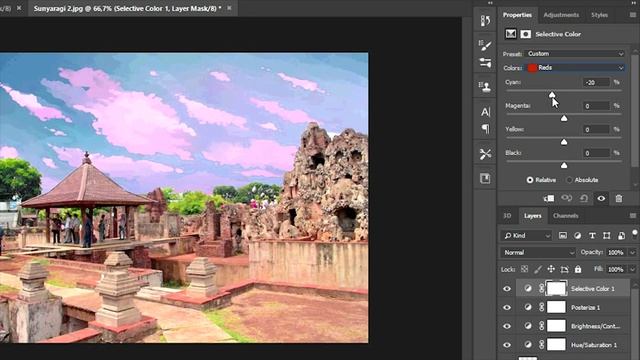Delete this adjustment layer trash icon
The width and height of the screenshot is (640, 360).
pos(619,198)
